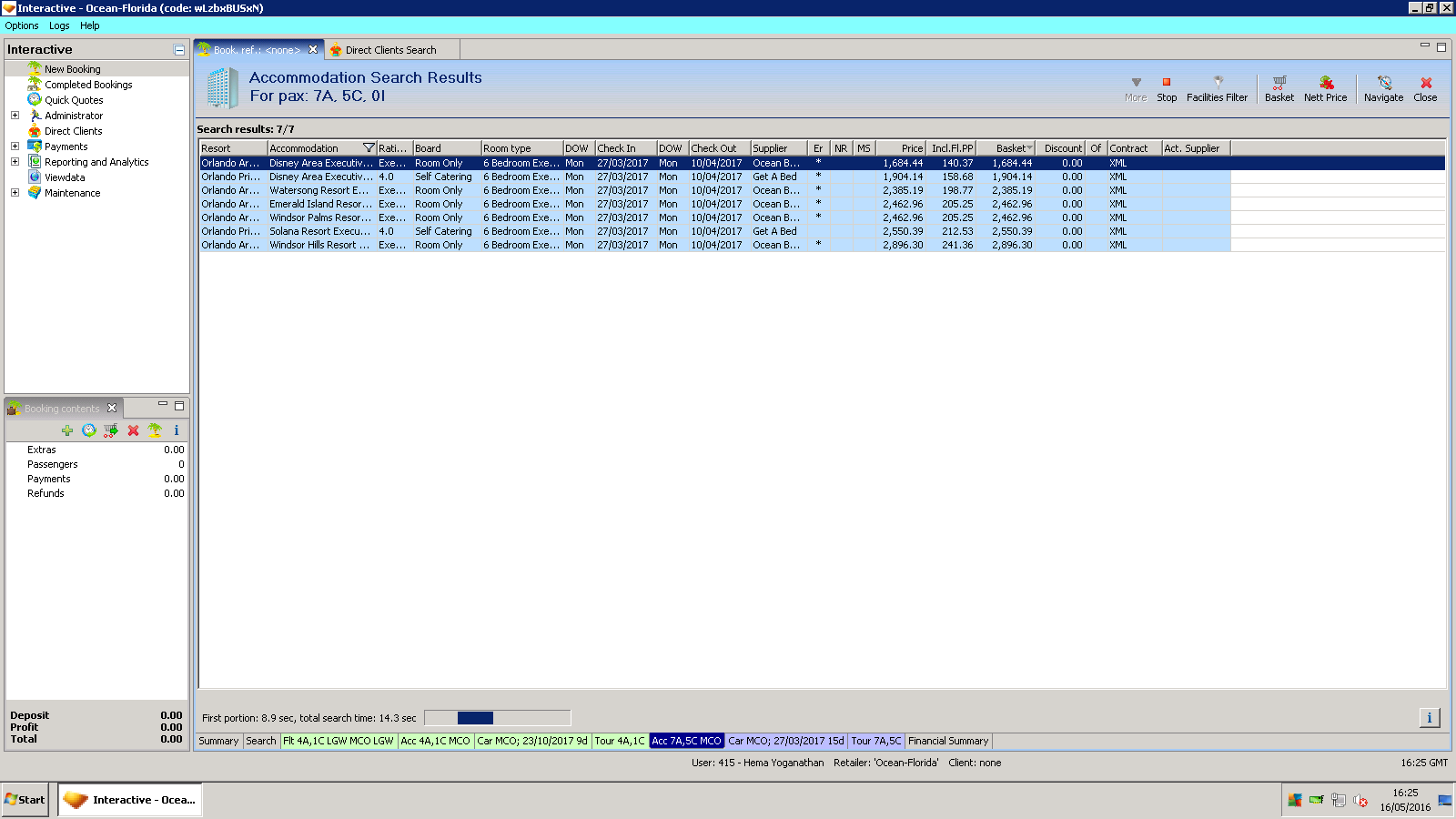Image resolution: width=1456 pixels, height=819 pixels.
Task: Click cart with green arrow in Booking contents
Action: pyautogui.click(x=111, y=430)
